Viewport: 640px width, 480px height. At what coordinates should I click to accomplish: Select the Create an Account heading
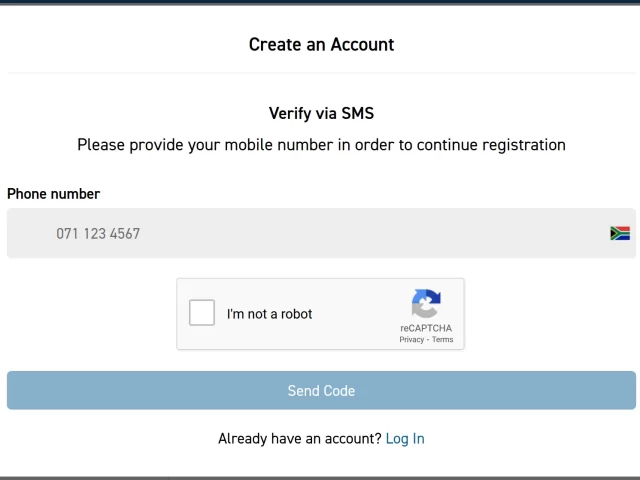(x=321, y=44)
